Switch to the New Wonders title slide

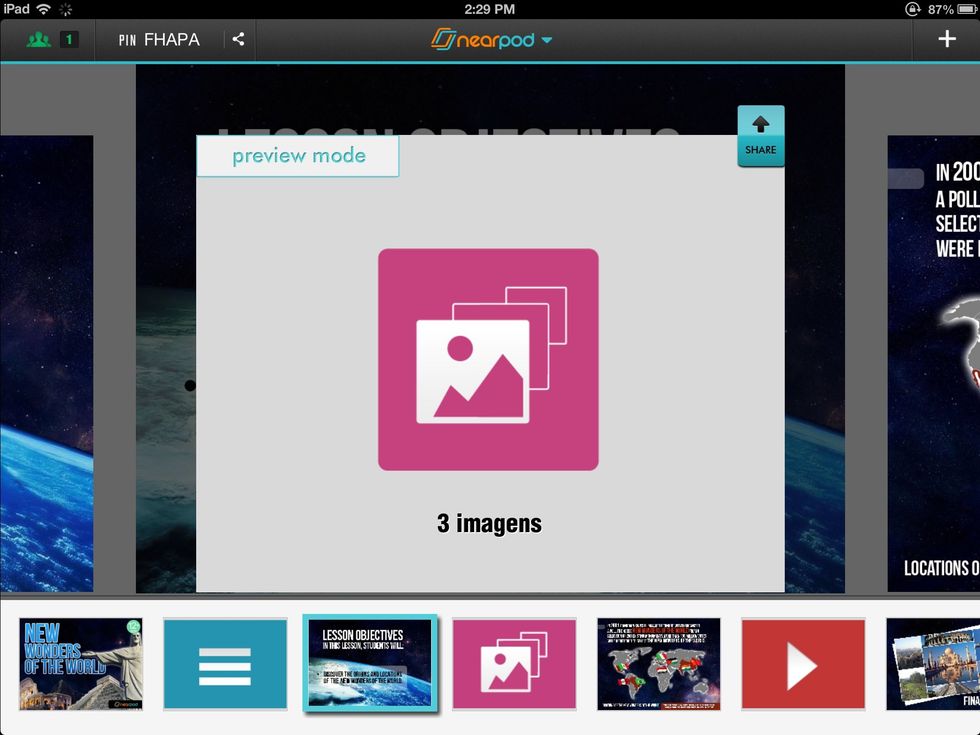(80, 663)
